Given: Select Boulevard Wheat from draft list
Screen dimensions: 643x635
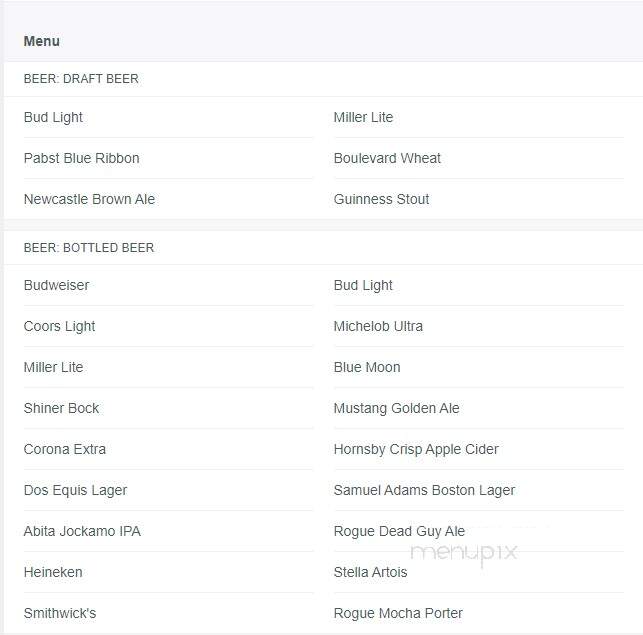Looking at the screenshot, I should [387, 158].
